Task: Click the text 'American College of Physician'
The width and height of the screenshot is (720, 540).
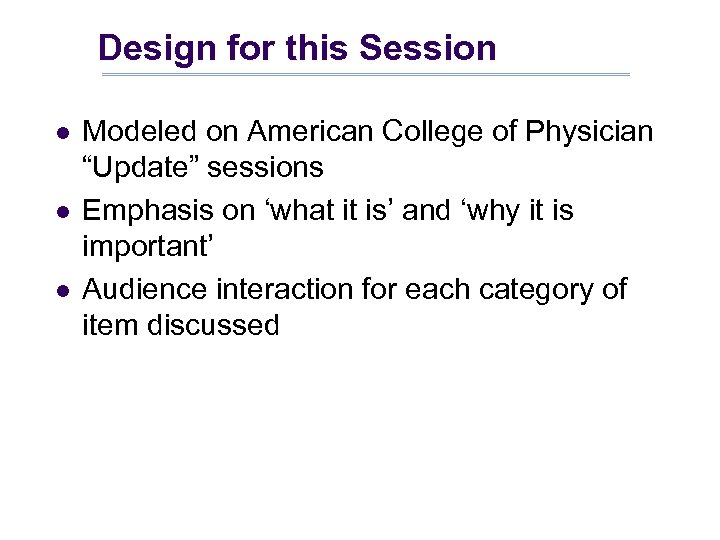Action: pyautogui.click(x=450, y=131)
